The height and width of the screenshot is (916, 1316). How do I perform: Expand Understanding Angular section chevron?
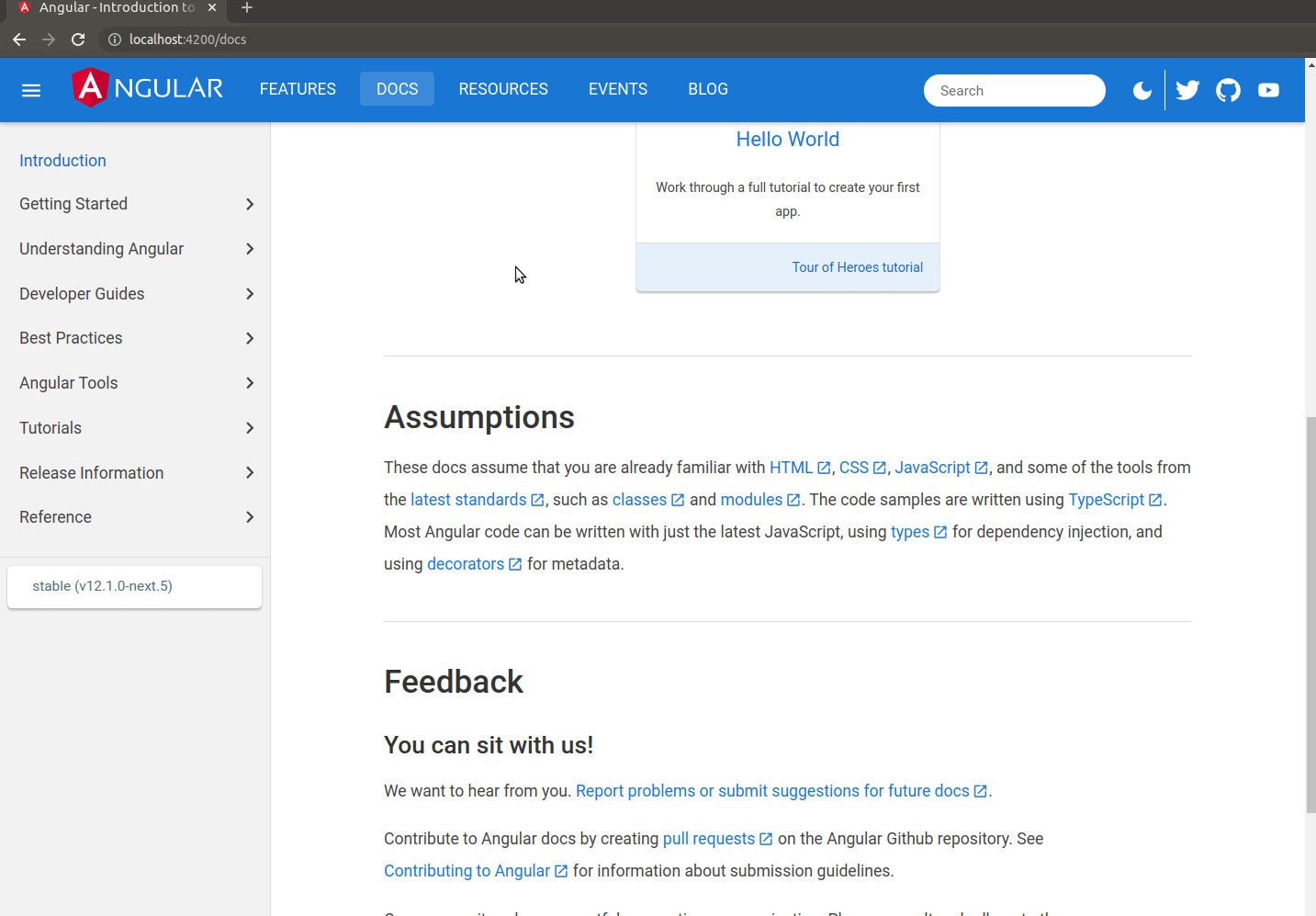[x=250, y=249]
